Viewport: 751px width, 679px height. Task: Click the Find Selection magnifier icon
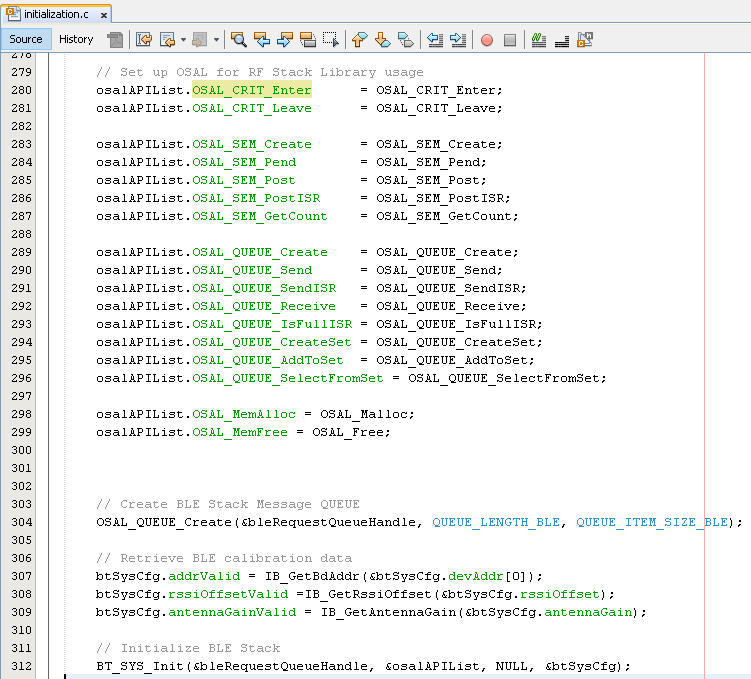[239, 40]
